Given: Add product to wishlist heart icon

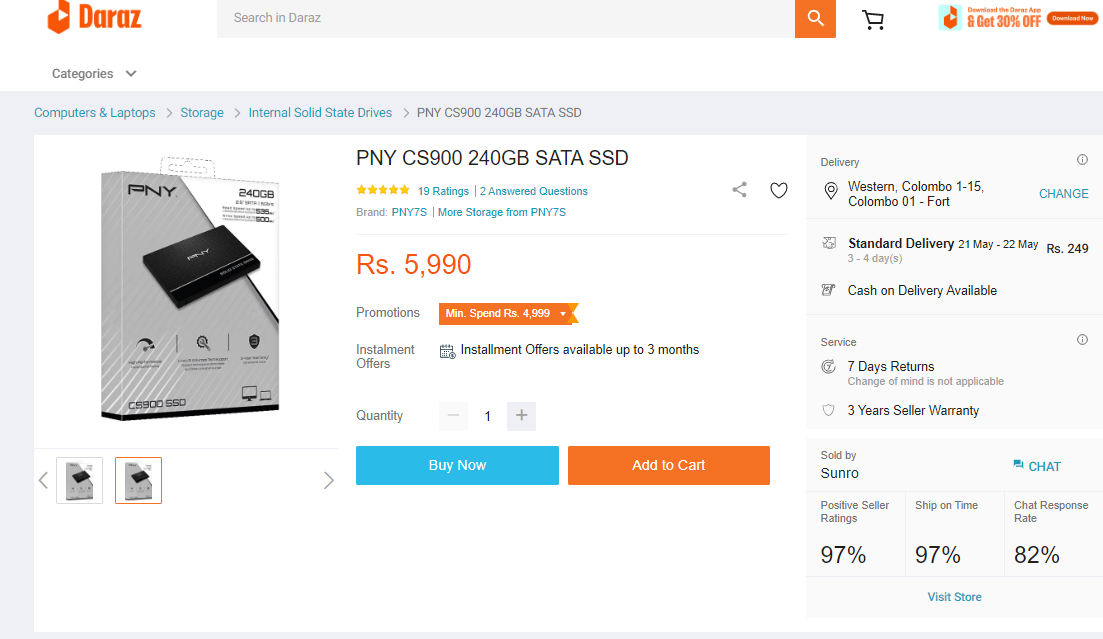Looking at the screenshot, I should [779, 190].
